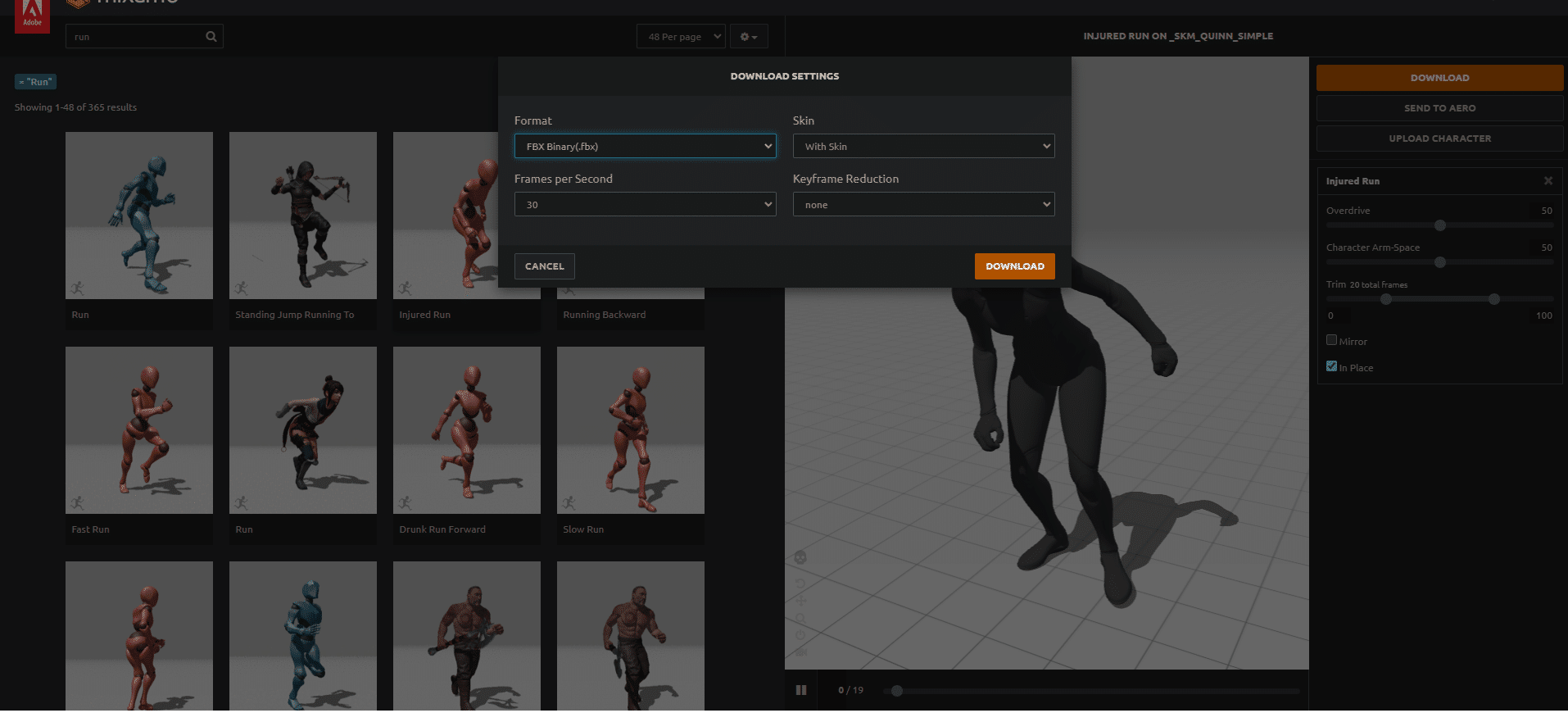Viewport: 1568px width, 713px height.
Task: Click Injured Run on SKM_Quinn_Simple title
Action: [1178, 36]
